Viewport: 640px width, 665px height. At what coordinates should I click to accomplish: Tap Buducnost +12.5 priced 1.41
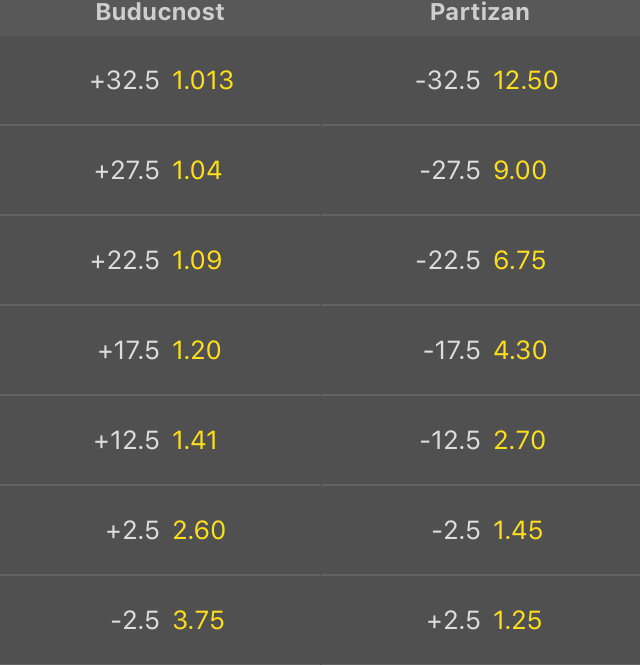pyautogui.click(x=160, y=441)
